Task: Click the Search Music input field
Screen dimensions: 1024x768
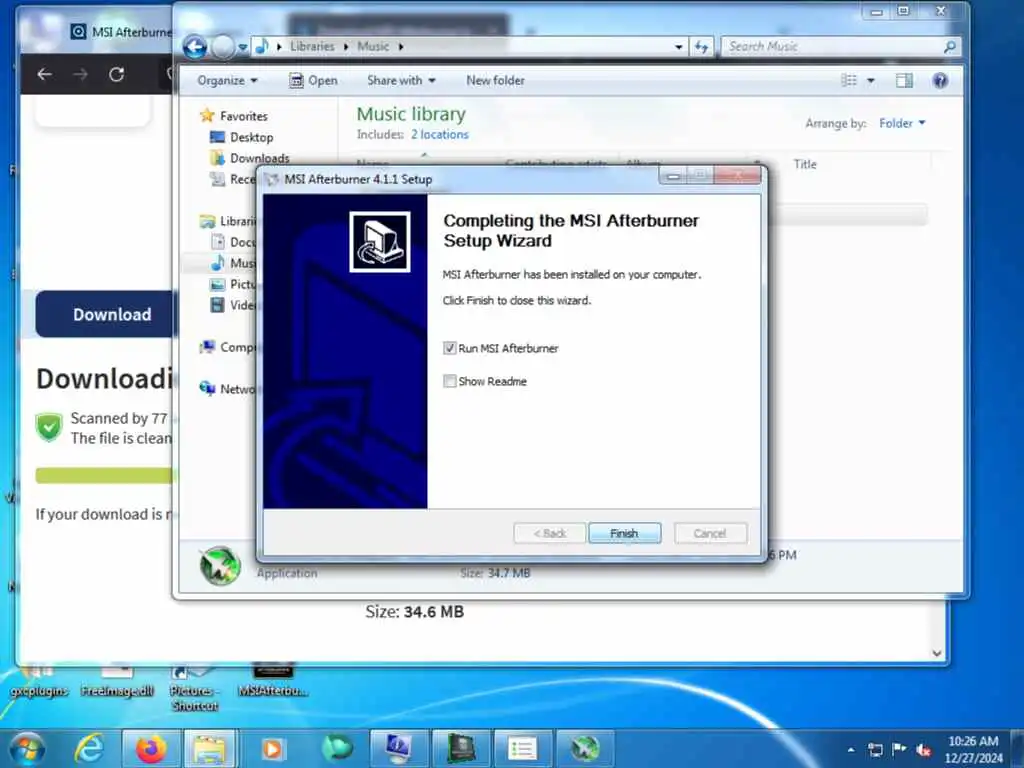Action: 833,46
